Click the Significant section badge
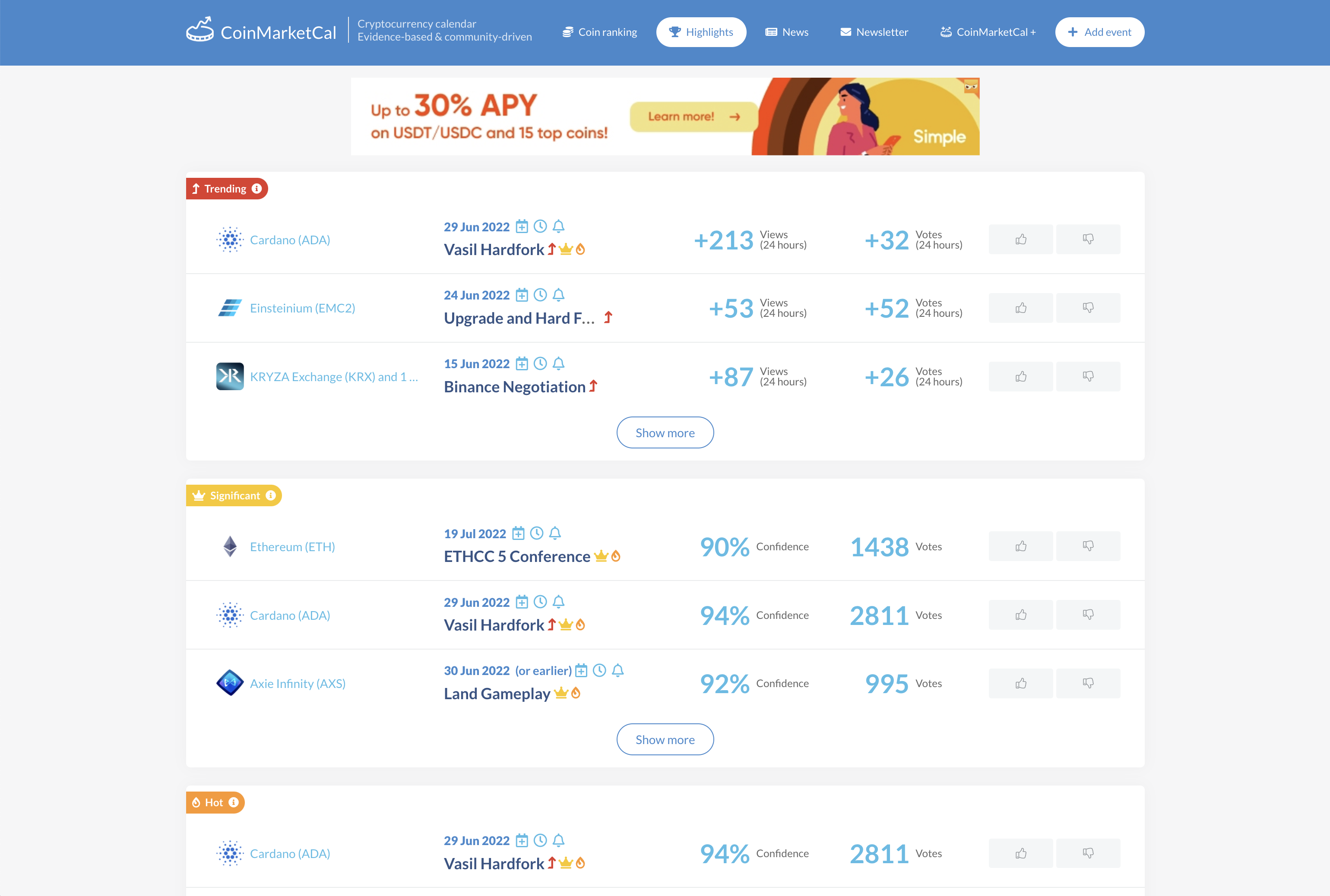Screen dimensions: 1330x896 234,495
